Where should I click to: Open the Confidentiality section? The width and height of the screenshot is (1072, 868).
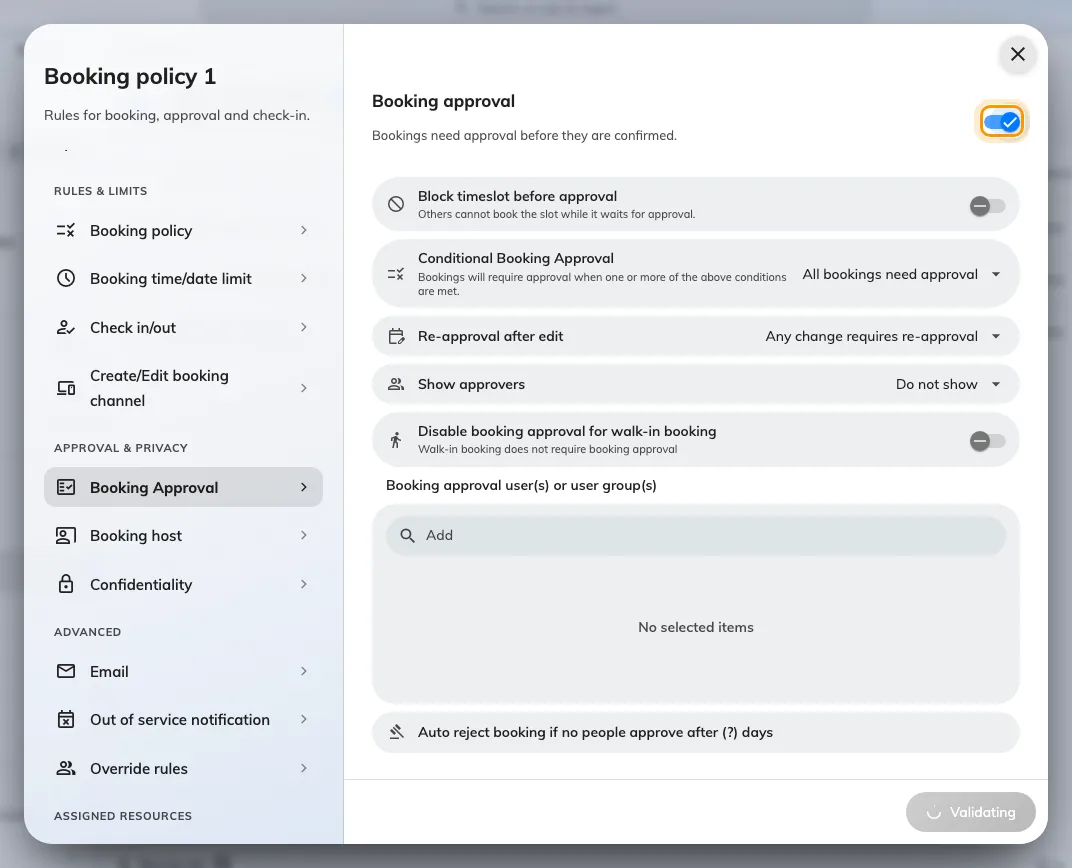click(183, 584)
